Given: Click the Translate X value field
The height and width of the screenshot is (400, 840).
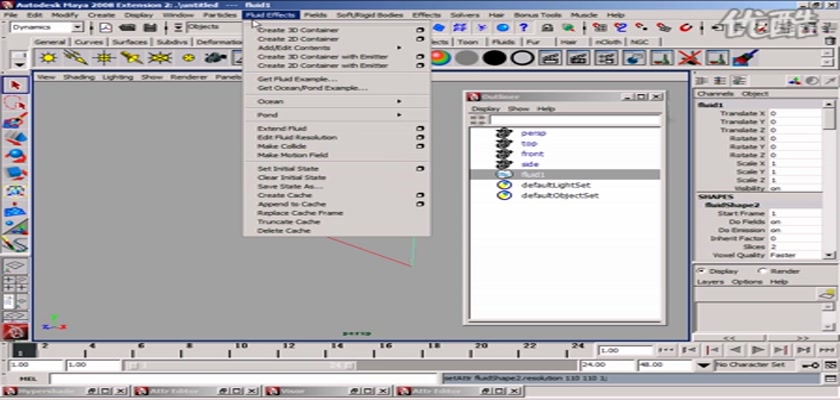Looking at the screenshot, I should [x=795, y=114].
